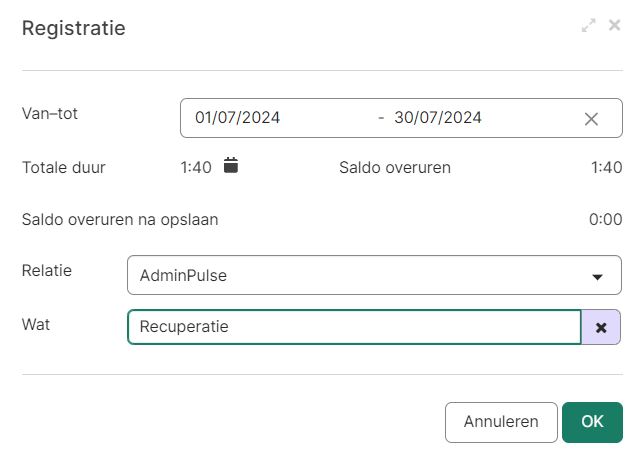Cancel with the Annuleren button
642x459 pixels.
[501, 422]
